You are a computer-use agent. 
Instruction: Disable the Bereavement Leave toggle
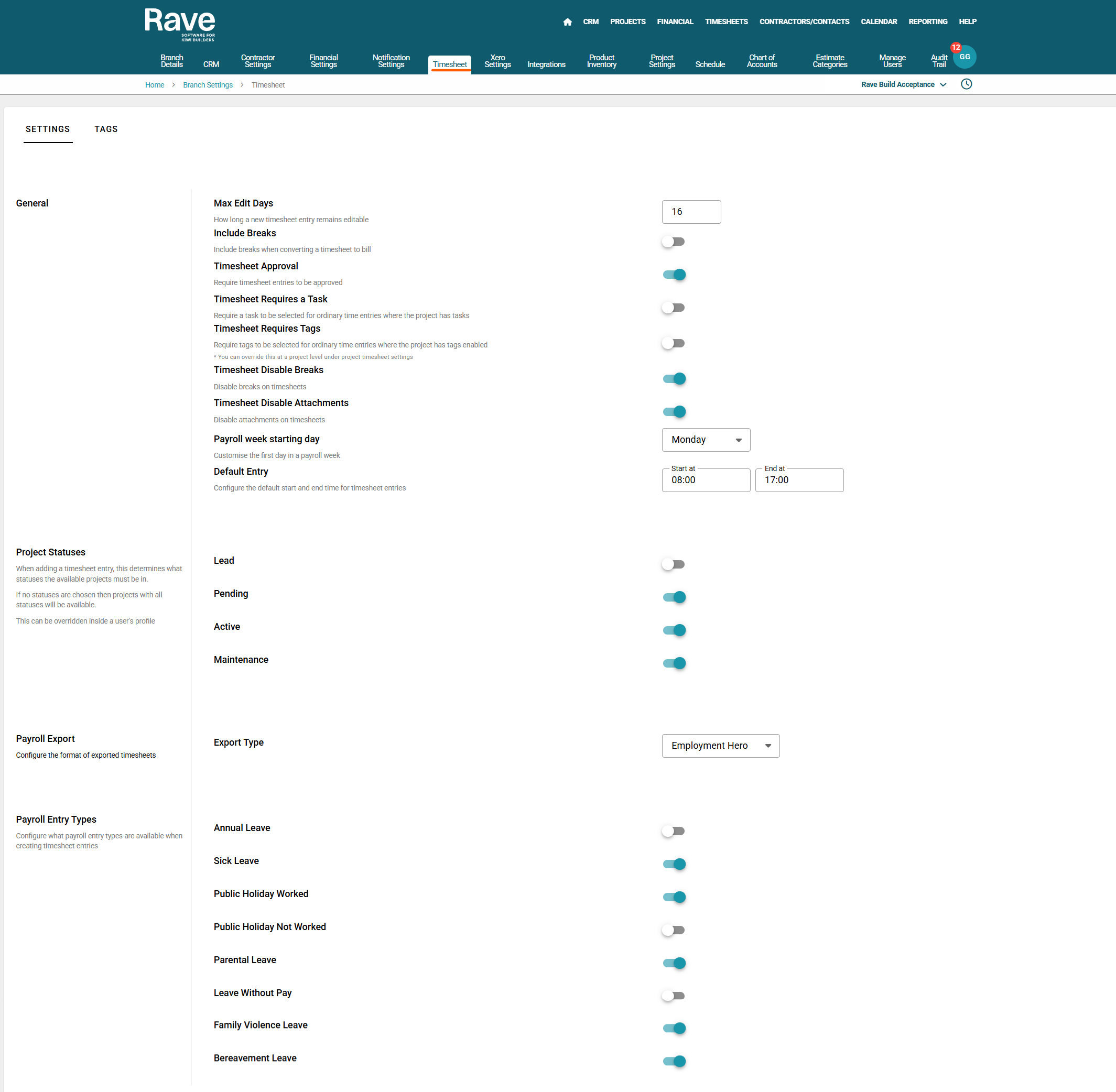pyautogui.click(x=674, y=1061)
